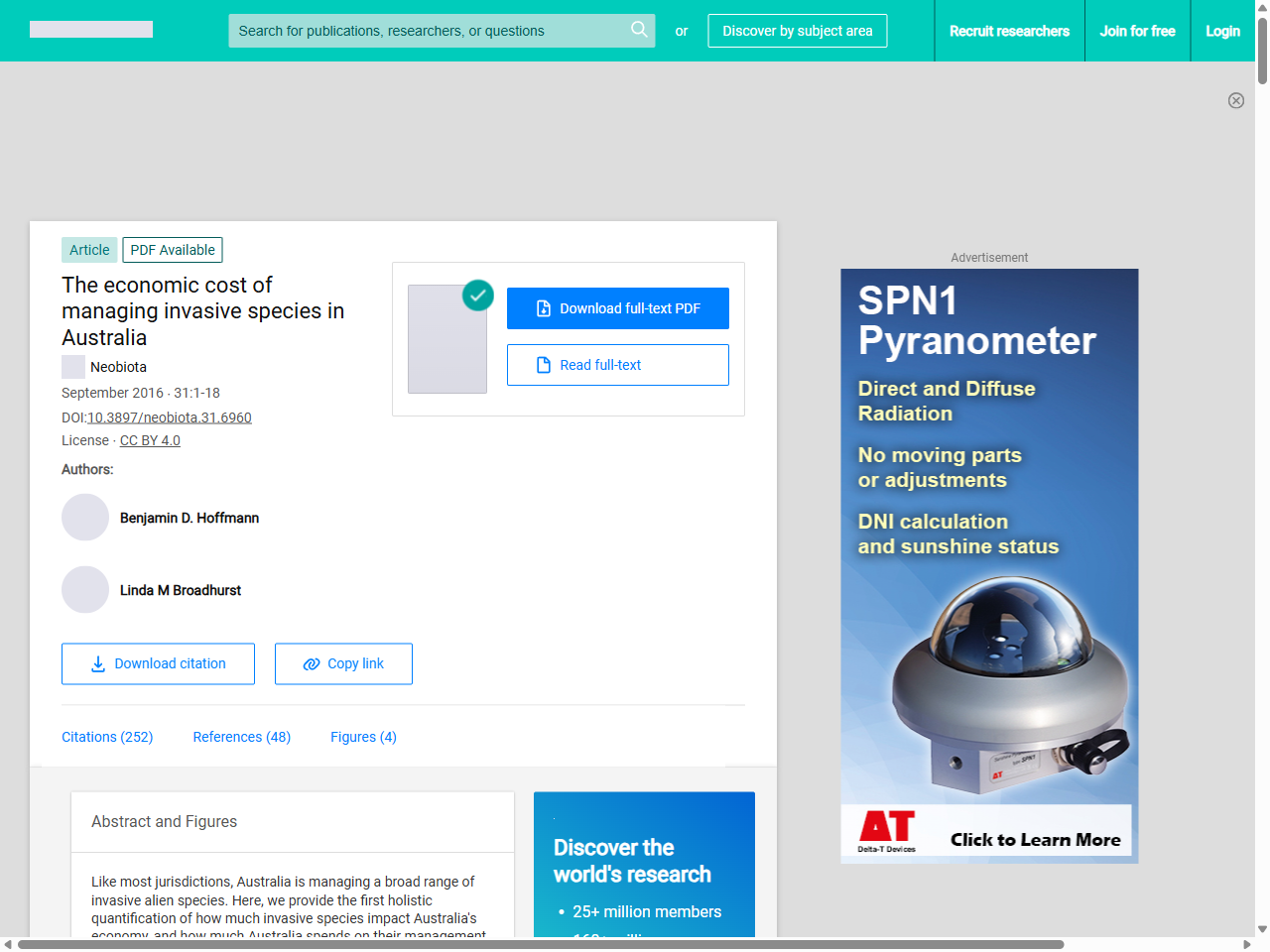Click the Delta-T Devices logo
This screenshot has height=952, width=1270.
click(x=887, y=831)
